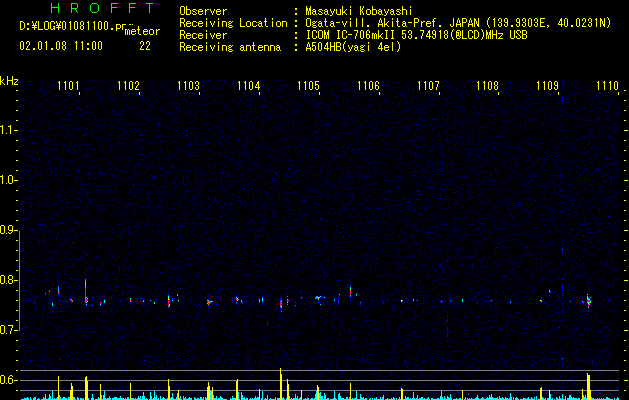Viewport: 629px width, 400px height.
Task: Click the Receiving Location label
Action: [233, 23]
